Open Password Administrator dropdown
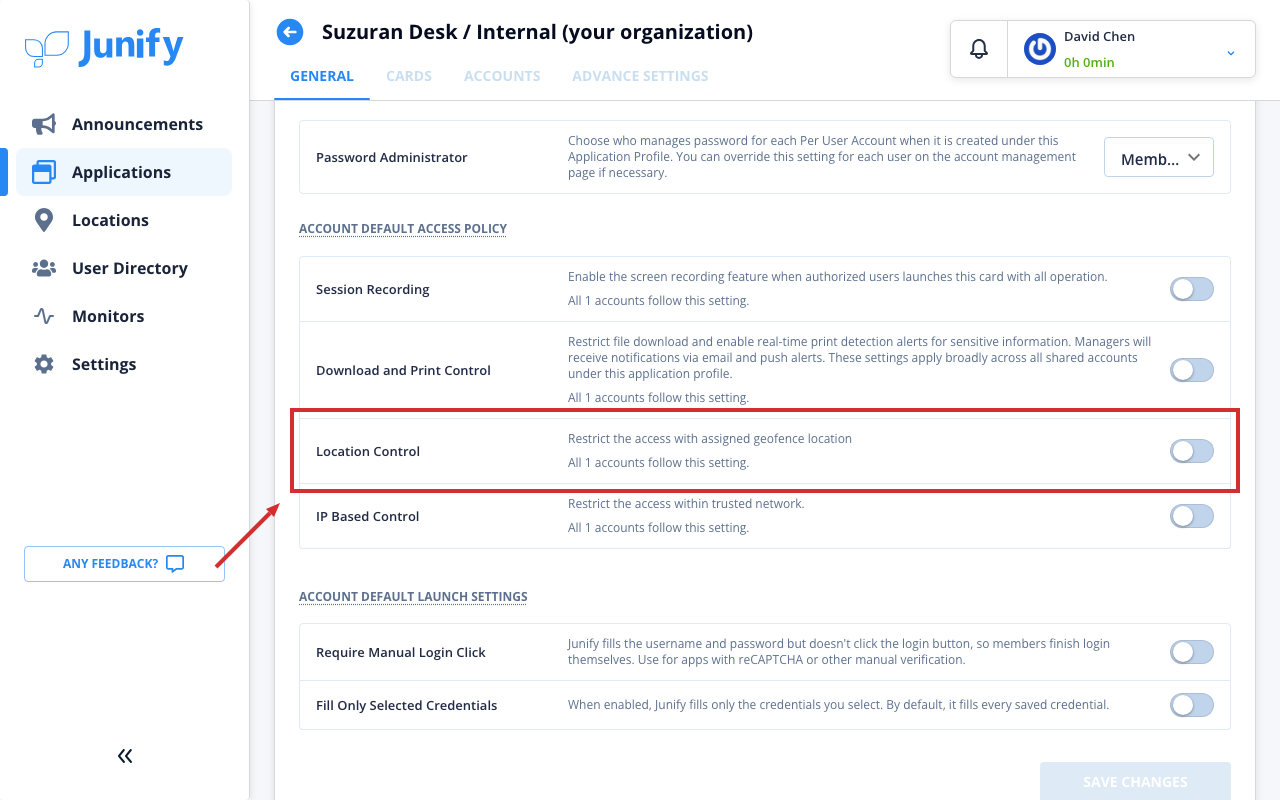This screenshot has height=800, width=1280. (1159, 158)
